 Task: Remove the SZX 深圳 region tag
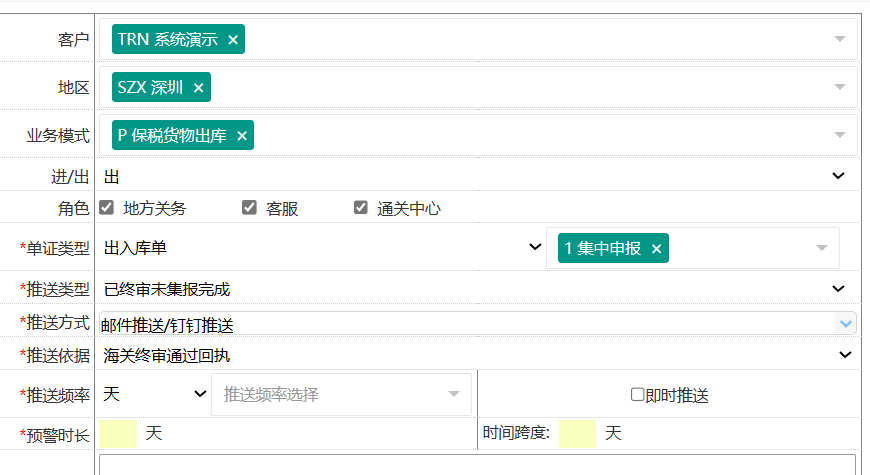click(x=198, y=88)
